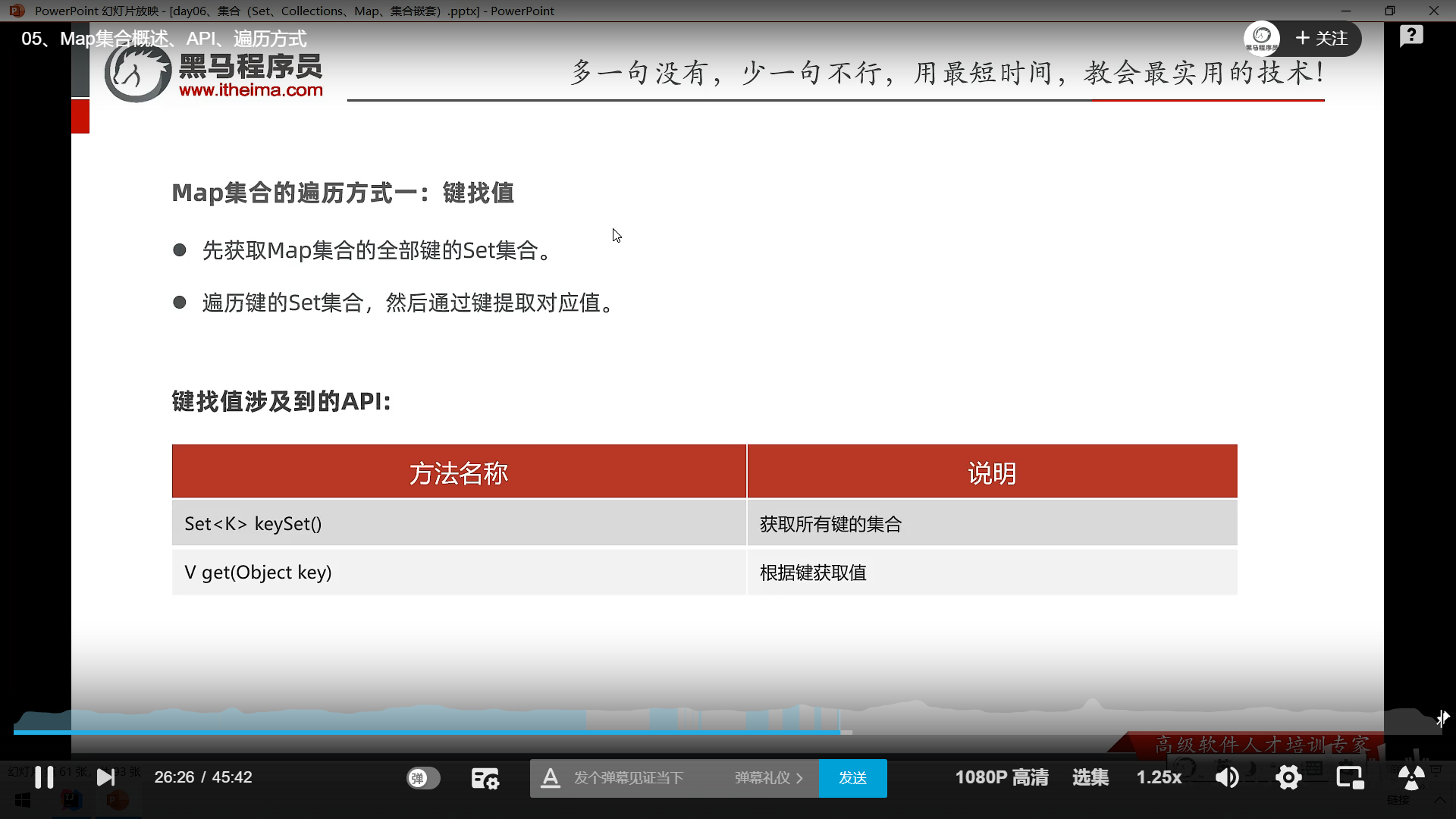The height and width of the screenshot is (819, 1456).
Task: Click the uploader avatar at top
Action: pyautogui.click(x=1262, y=37)
